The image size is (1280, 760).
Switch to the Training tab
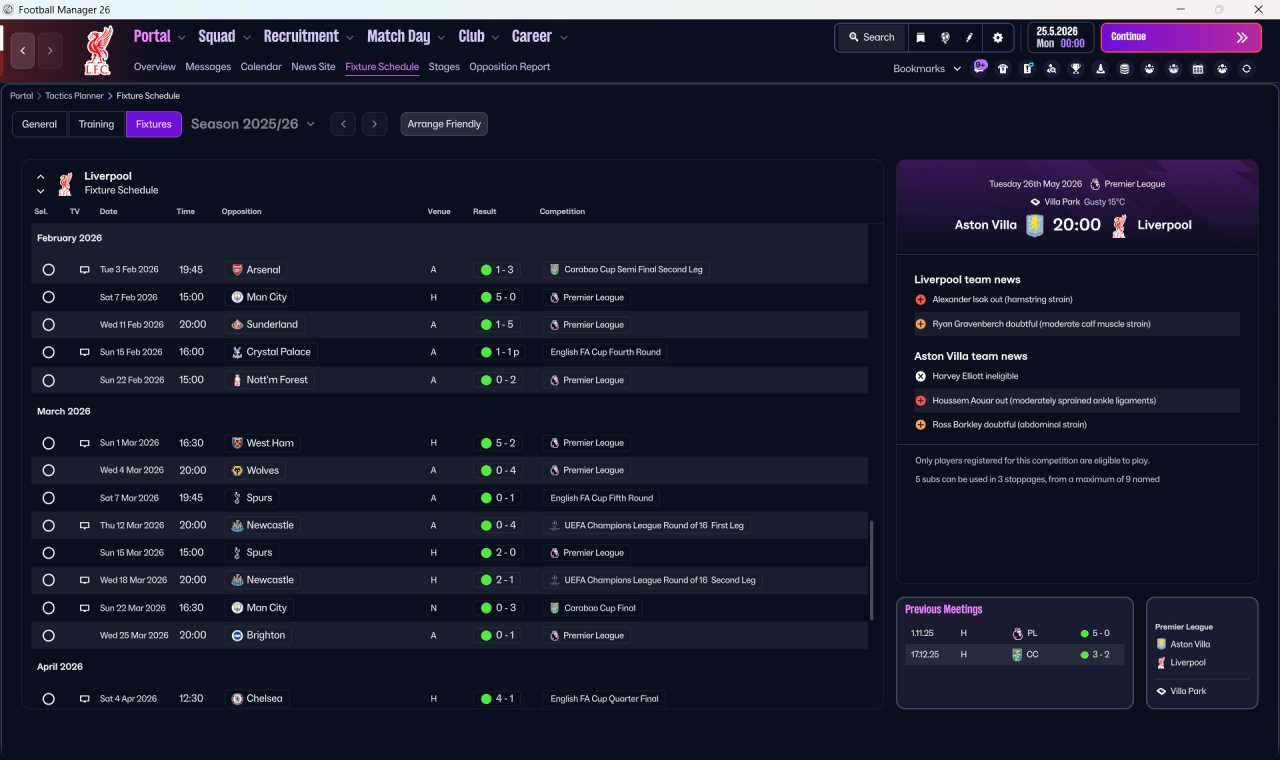coord(96,124)
